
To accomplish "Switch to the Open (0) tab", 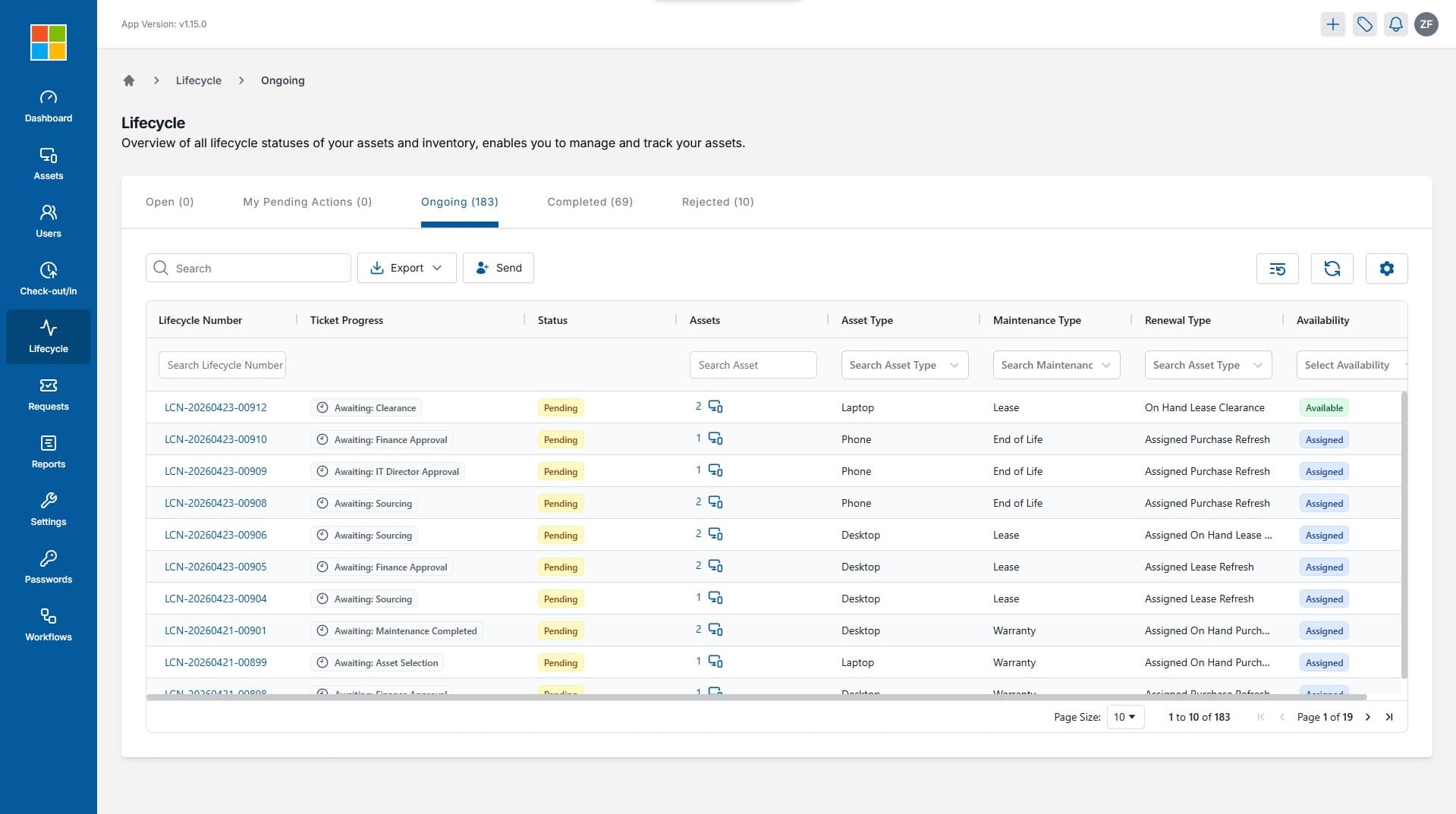I will point(170,202).
